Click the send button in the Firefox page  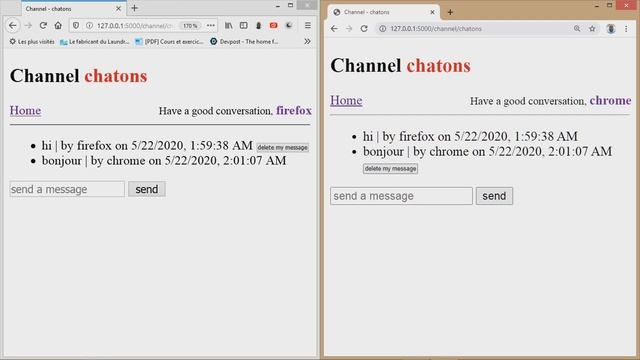pos(147,189)
